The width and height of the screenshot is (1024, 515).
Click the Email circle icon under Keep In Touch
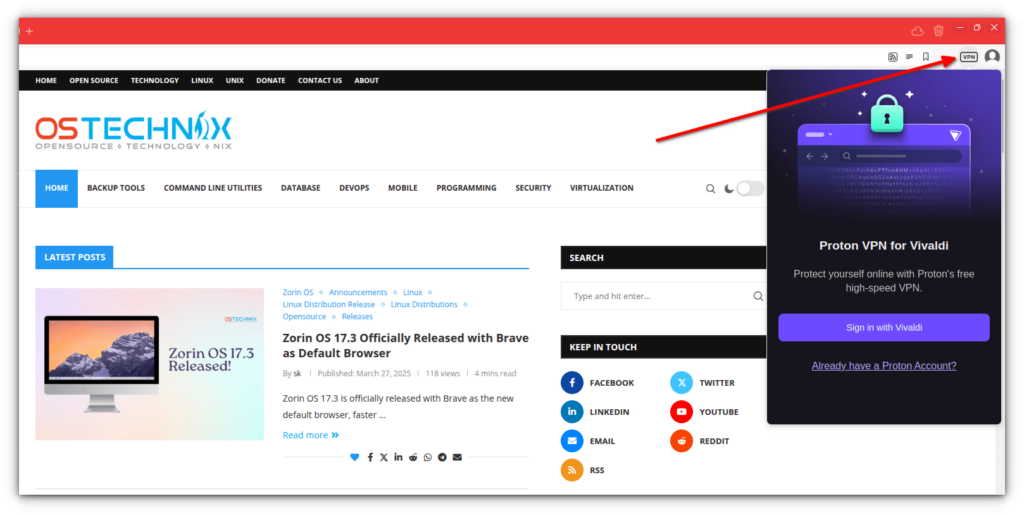572,441
